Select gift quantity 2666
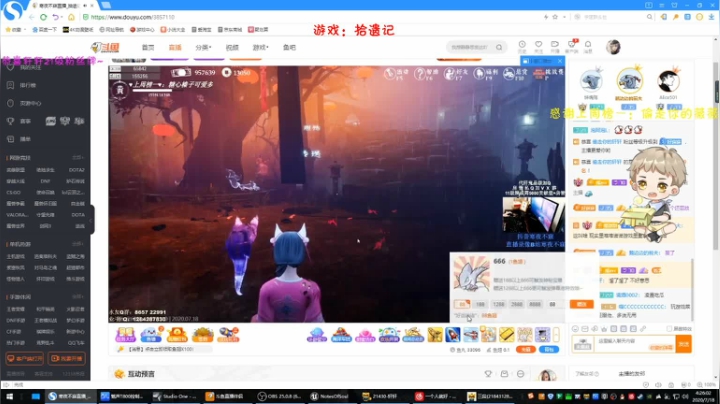 click(x=517, y=304)
